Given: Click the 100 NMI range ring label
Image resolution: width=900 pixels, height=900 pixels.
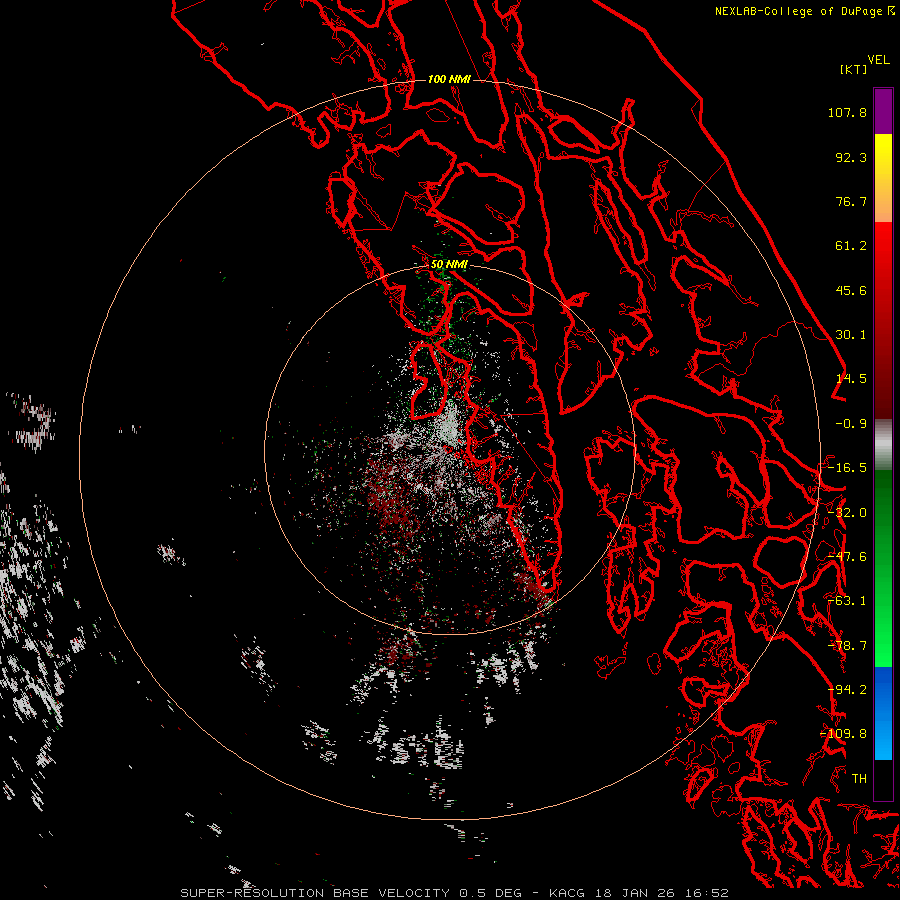Looking at the screenshot, I should tap(449, 79).
